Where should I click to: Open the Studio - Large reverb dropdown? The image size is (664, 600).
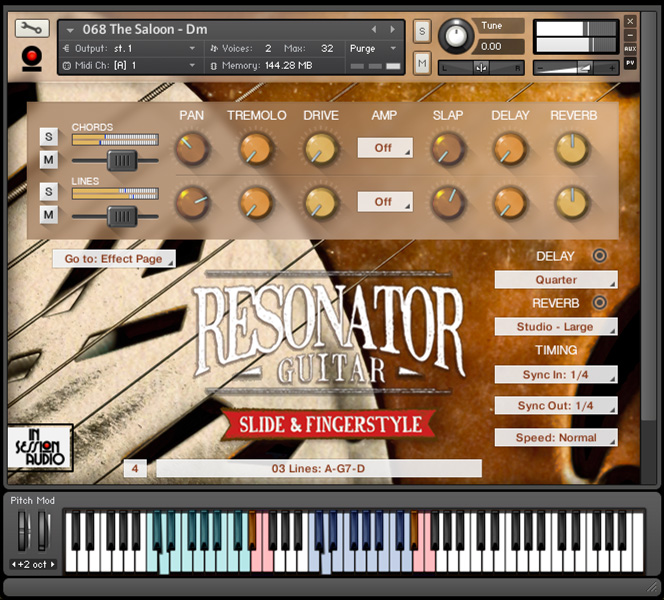(556, 327)
